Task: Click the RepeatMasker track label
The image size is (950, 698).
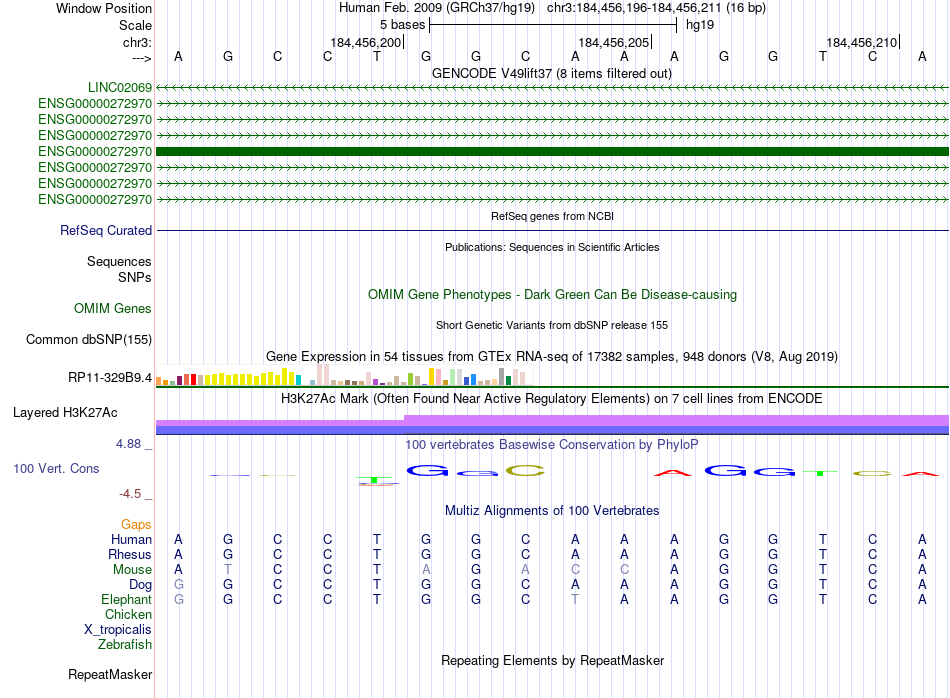Action: click(x=110, y=674)
